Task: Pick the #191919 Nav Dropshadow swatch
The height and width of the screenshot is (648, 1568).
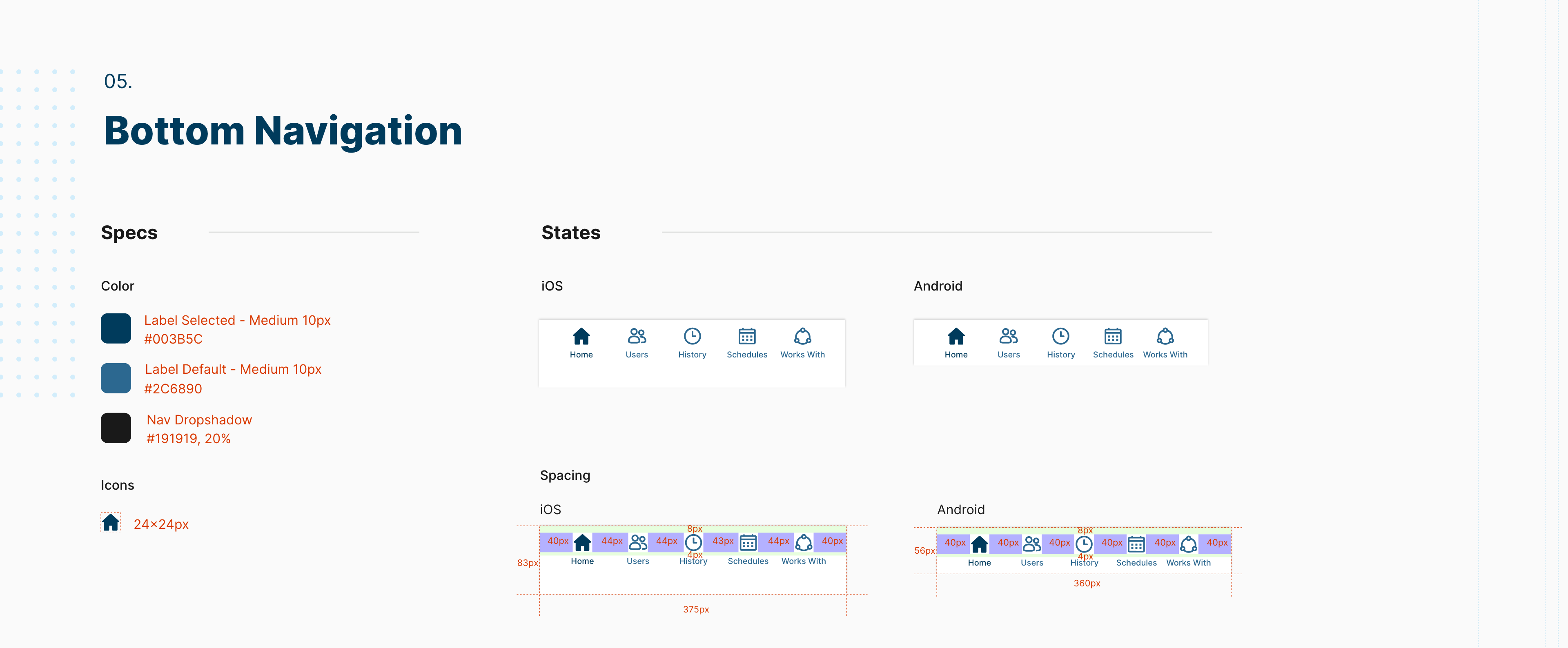Action: (116, 428)
